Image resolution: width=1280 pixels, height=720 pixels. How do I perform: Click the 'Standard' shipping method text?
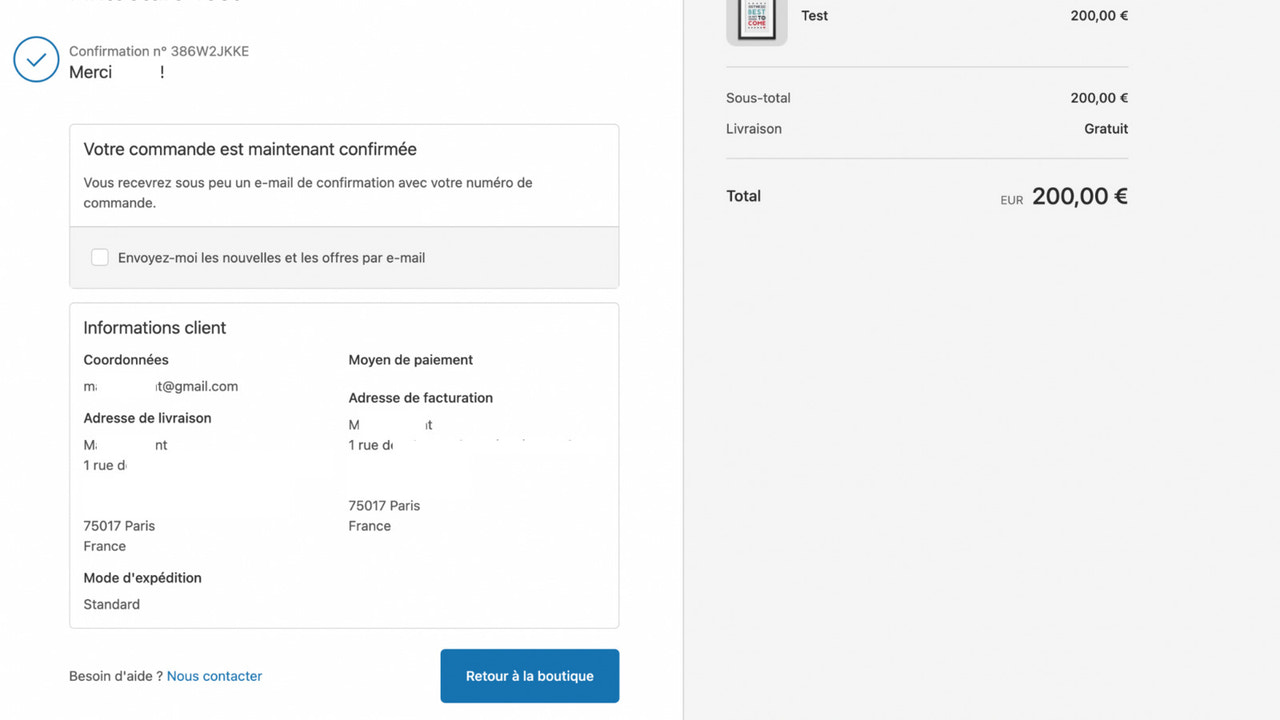coord(112,604)
